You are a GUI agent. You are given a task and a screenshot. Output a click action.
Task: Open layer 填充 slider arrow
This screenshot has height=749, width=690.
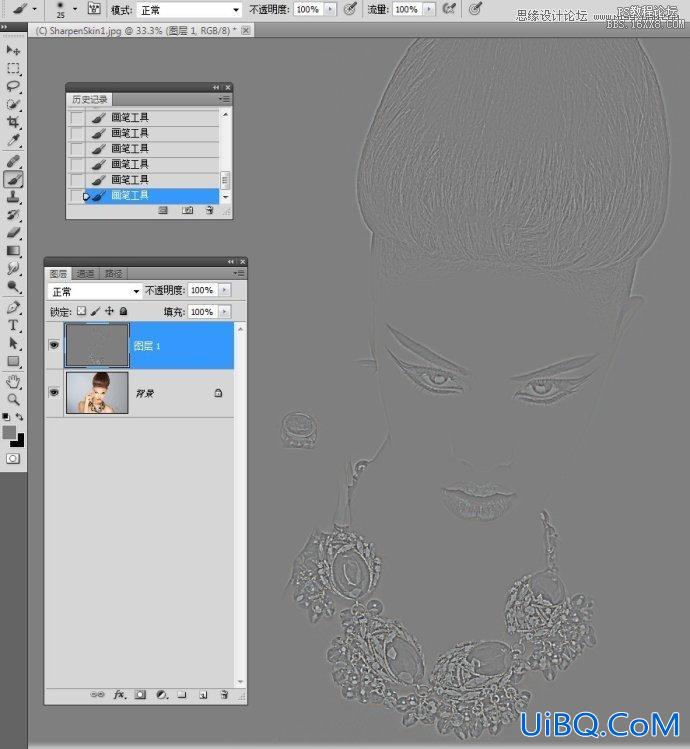coord(224,311)
